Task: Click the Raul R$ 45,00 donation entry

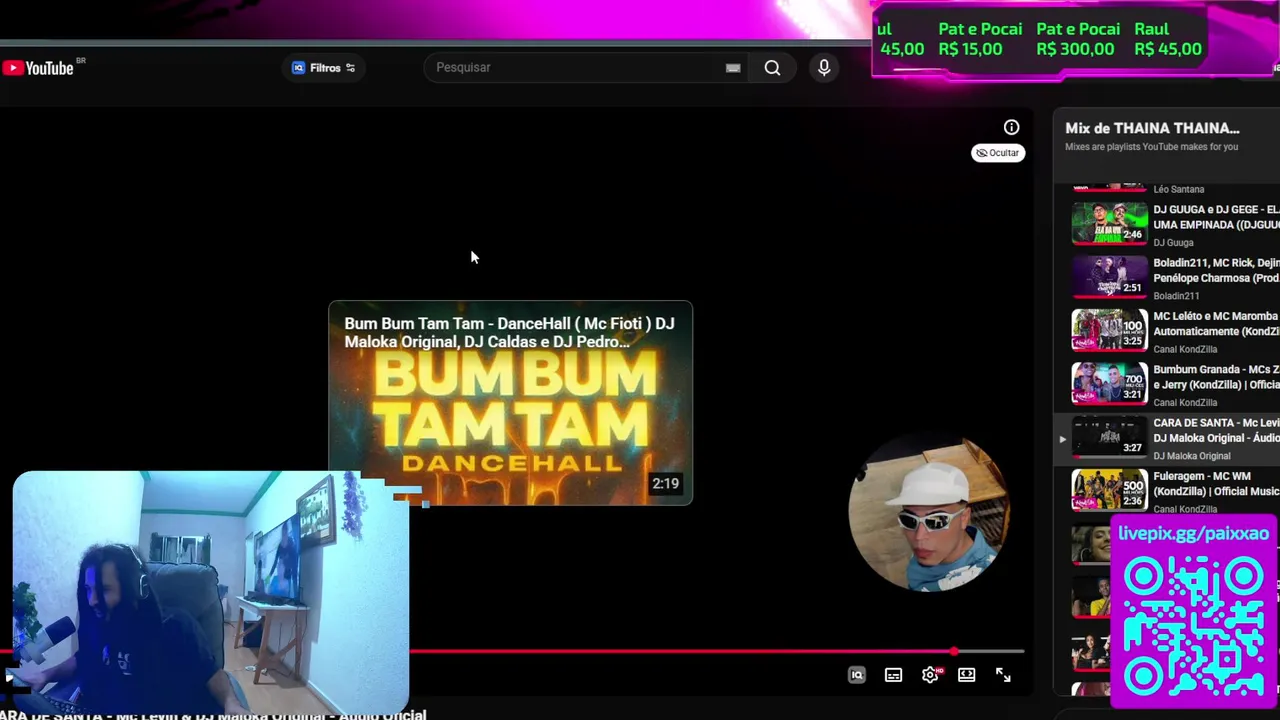Action: point(1168,39)
